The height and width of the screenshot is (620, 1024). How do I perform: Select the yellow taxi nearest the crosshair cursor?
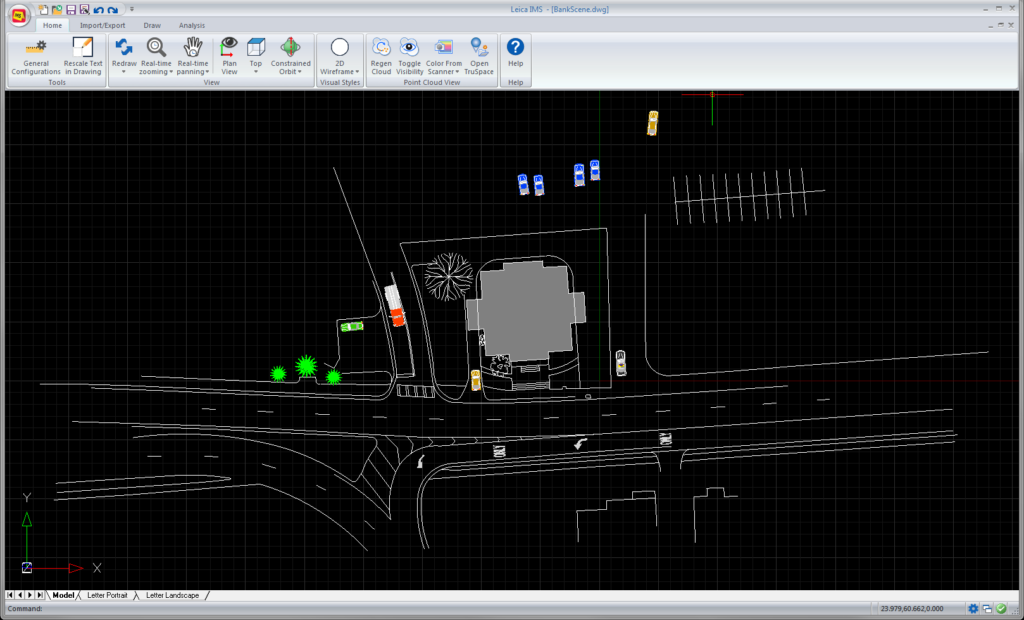(x=652, y=123)
